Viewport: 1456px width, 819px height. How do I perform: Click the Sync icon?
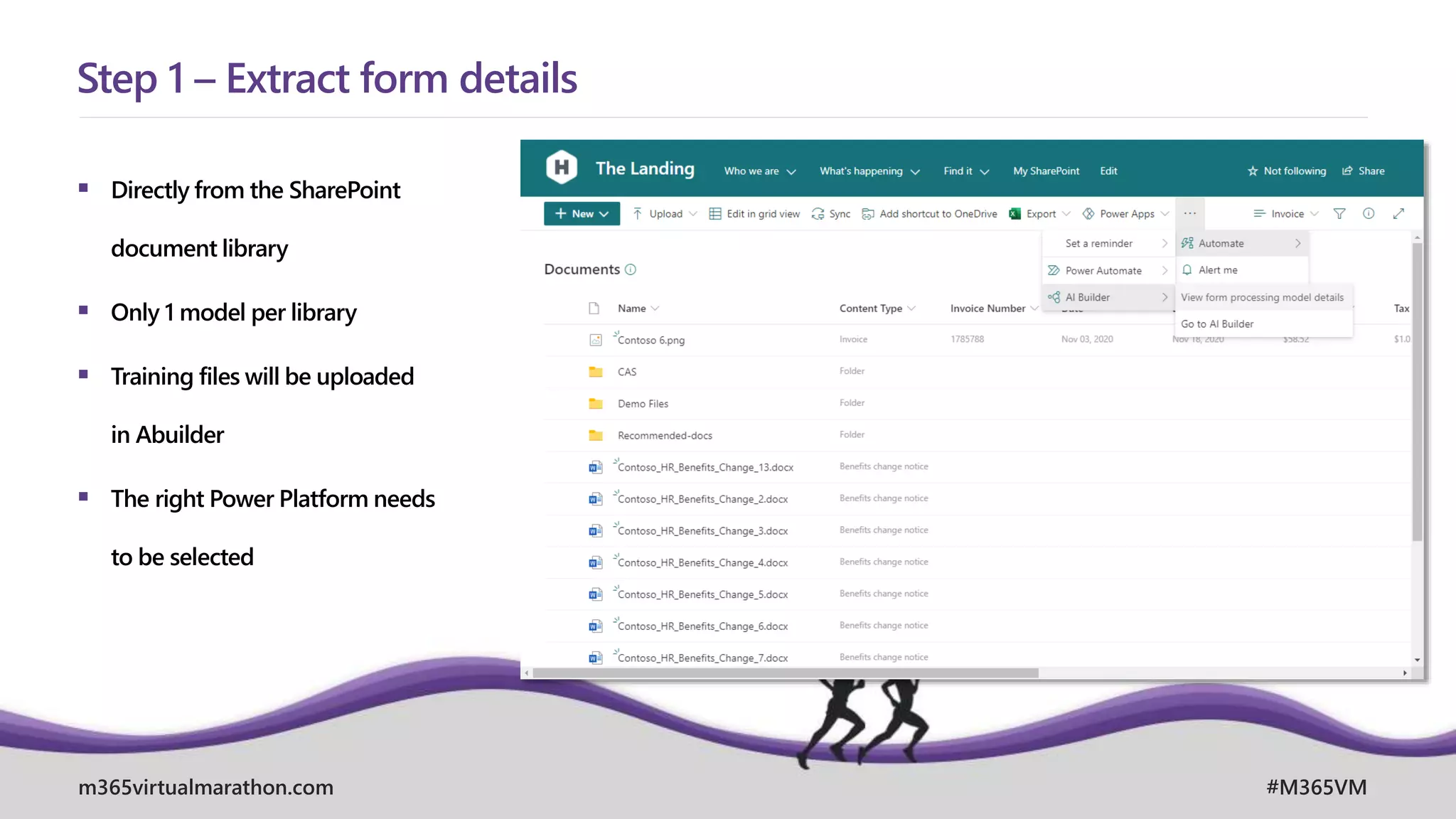(818, 213)
